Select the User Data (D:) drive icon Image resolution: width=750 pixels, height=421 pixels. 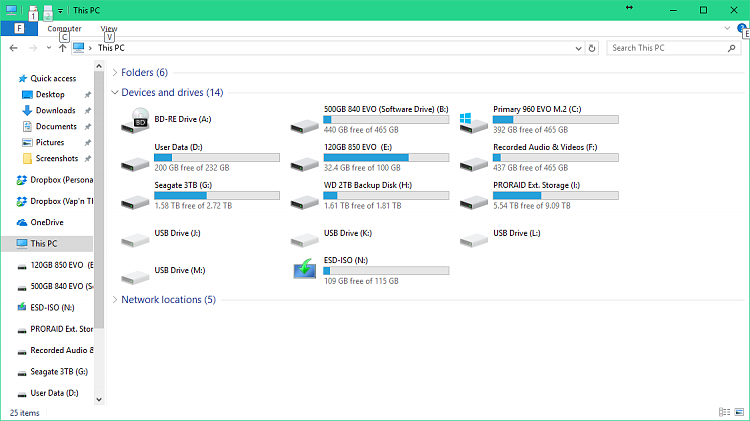[x=135, y=165]
